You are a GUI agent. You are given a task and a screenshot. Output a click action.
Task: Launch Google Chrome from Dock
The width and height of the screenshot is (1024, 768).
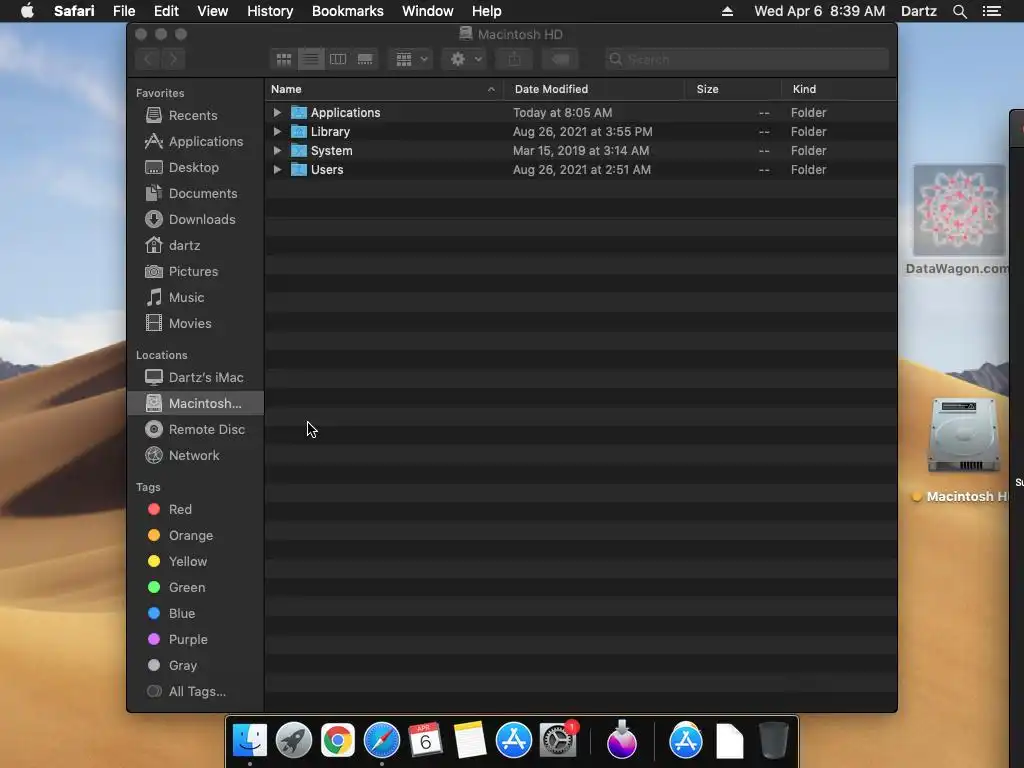point(338,741)
